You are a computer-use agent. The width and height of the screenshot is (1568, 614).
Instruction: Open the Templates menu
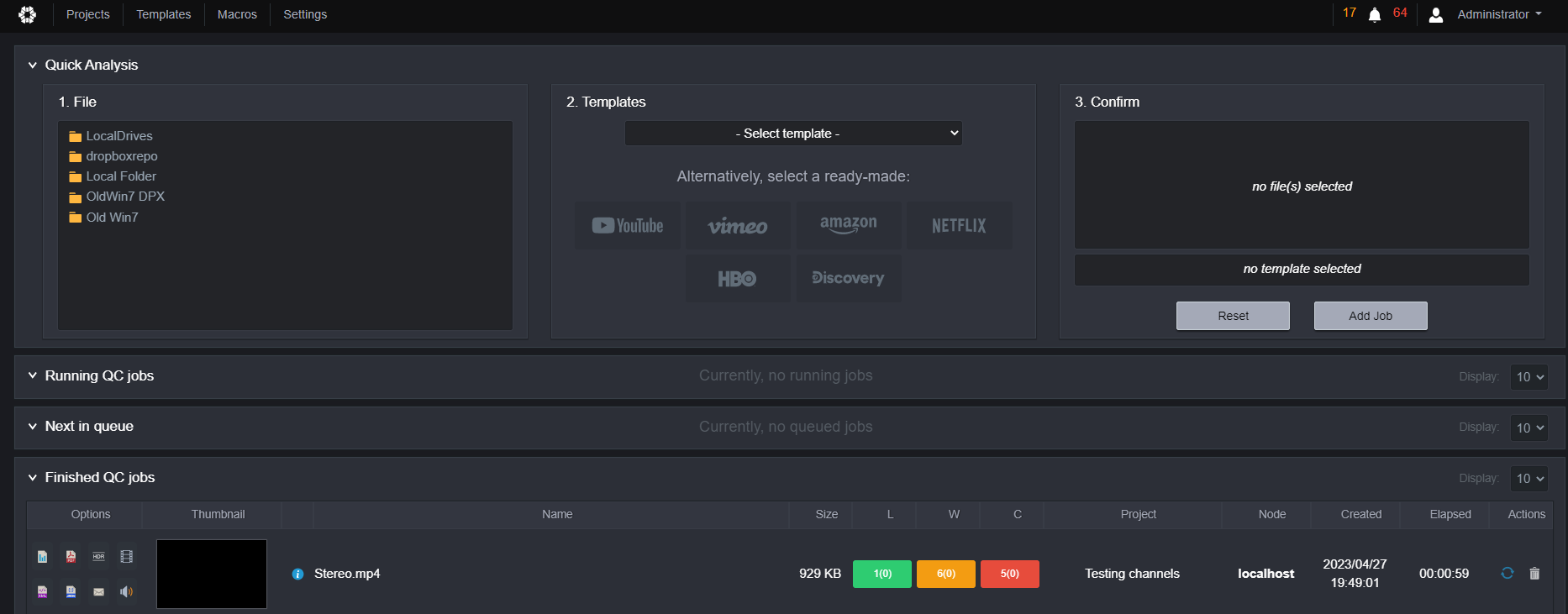point(164,14)
